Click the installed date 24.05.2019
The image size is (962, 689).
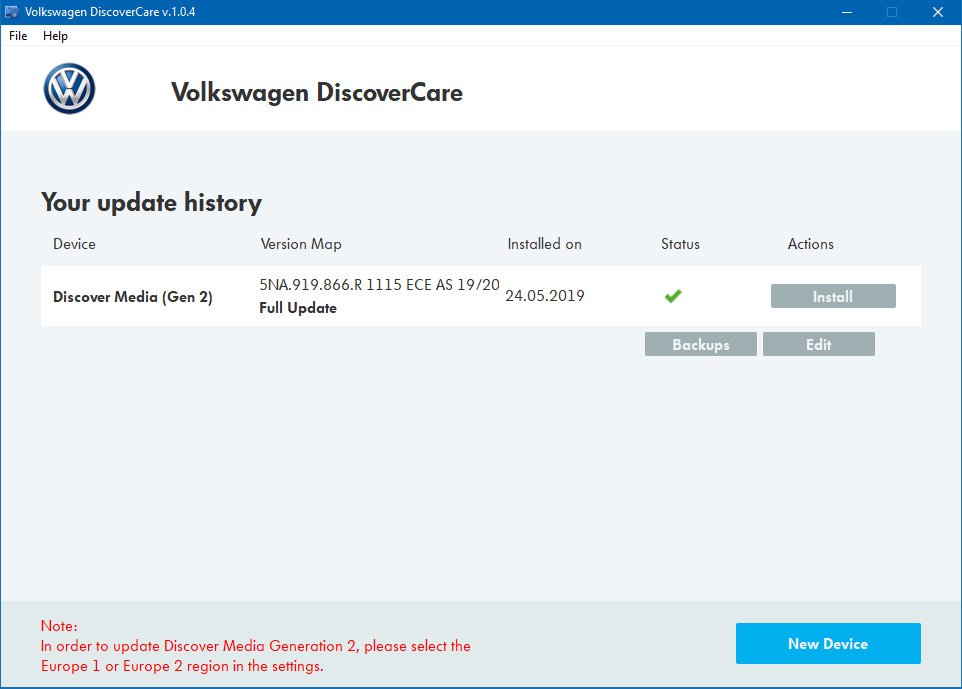(545, 296)
